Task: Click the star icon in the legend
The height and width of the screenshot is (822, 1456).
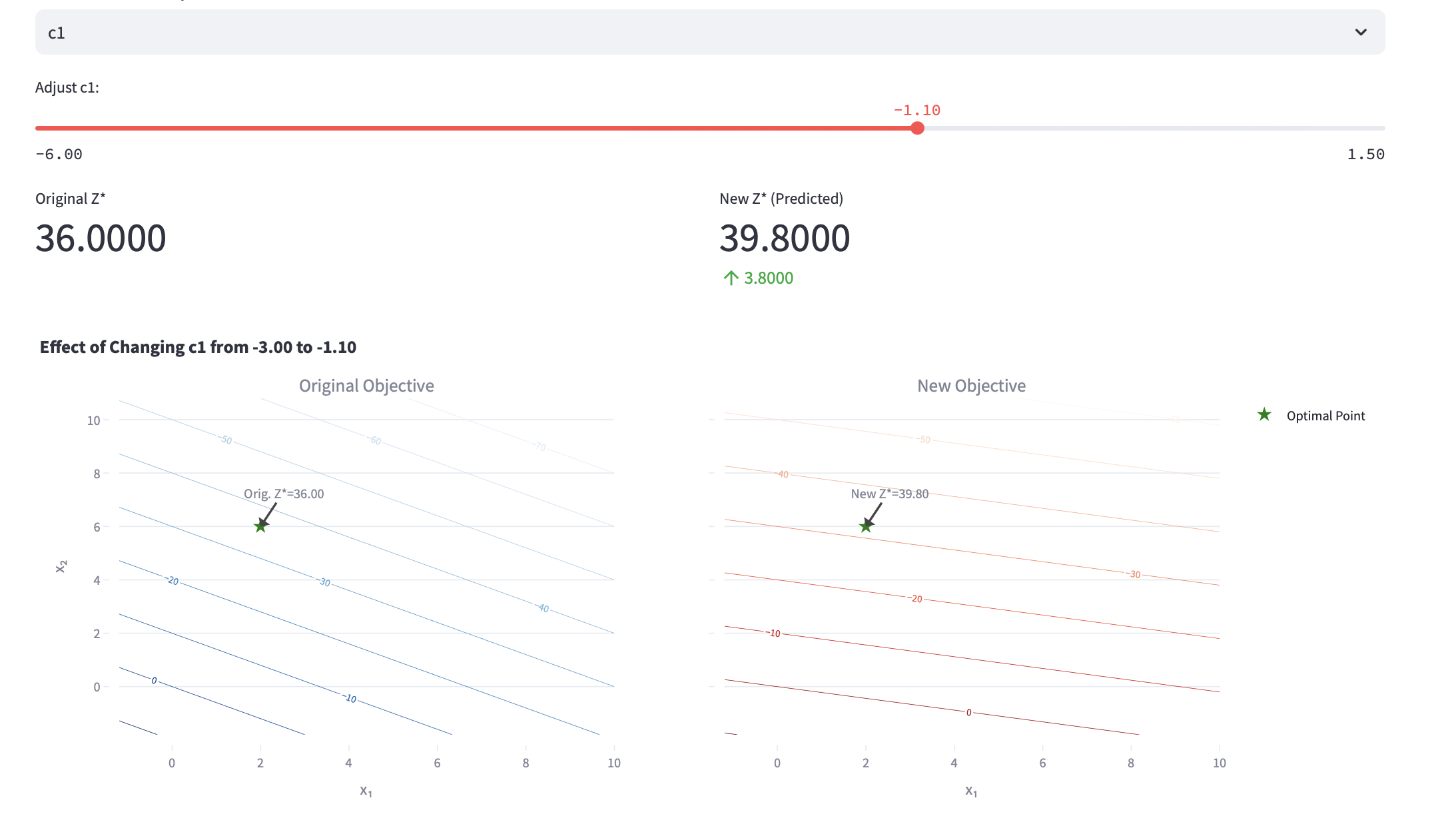Action: [1264, 415]
